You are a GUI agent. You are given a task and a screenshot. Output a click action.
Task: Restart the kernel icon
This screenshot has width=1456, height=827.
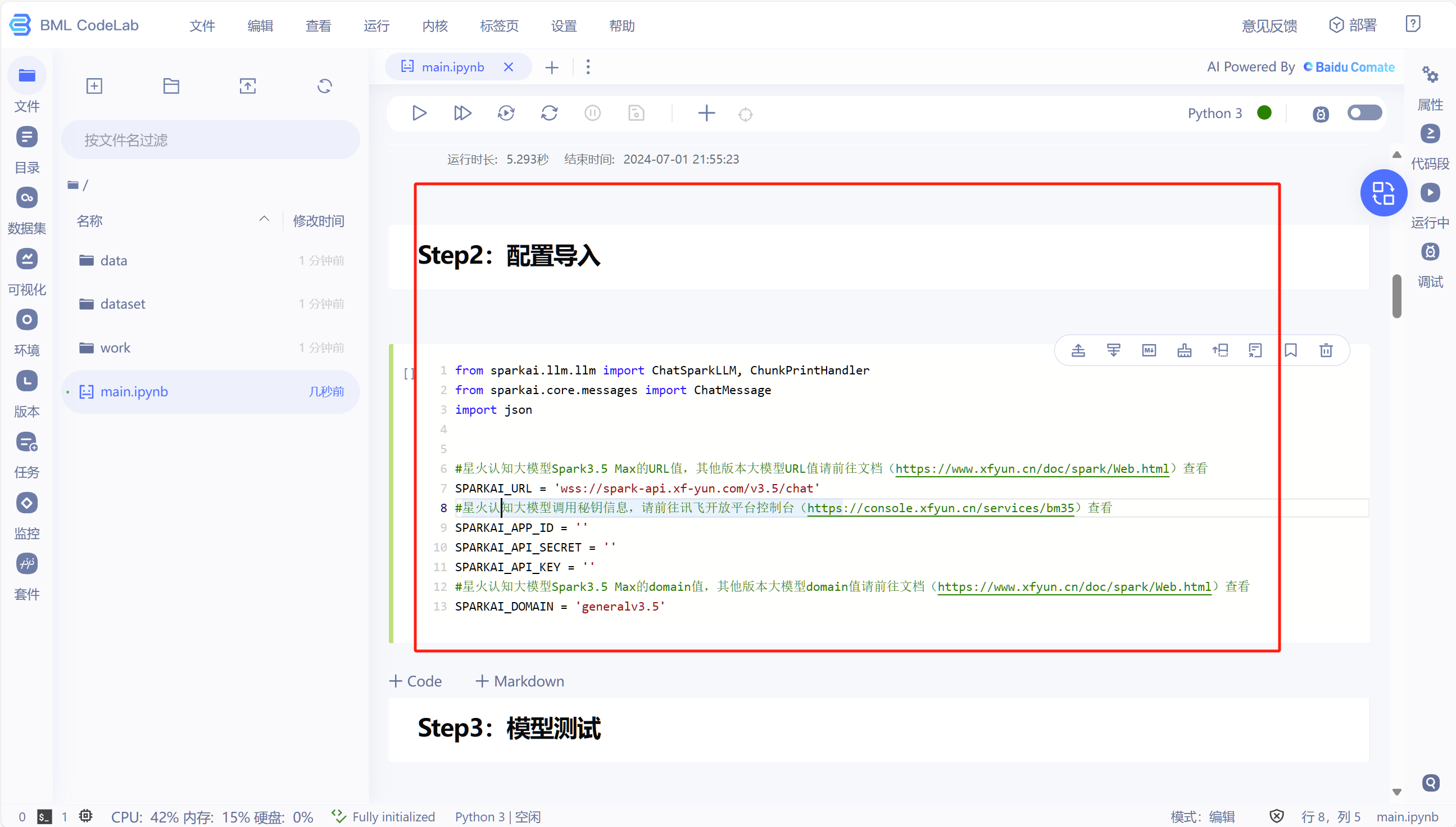tap(549, 113)
